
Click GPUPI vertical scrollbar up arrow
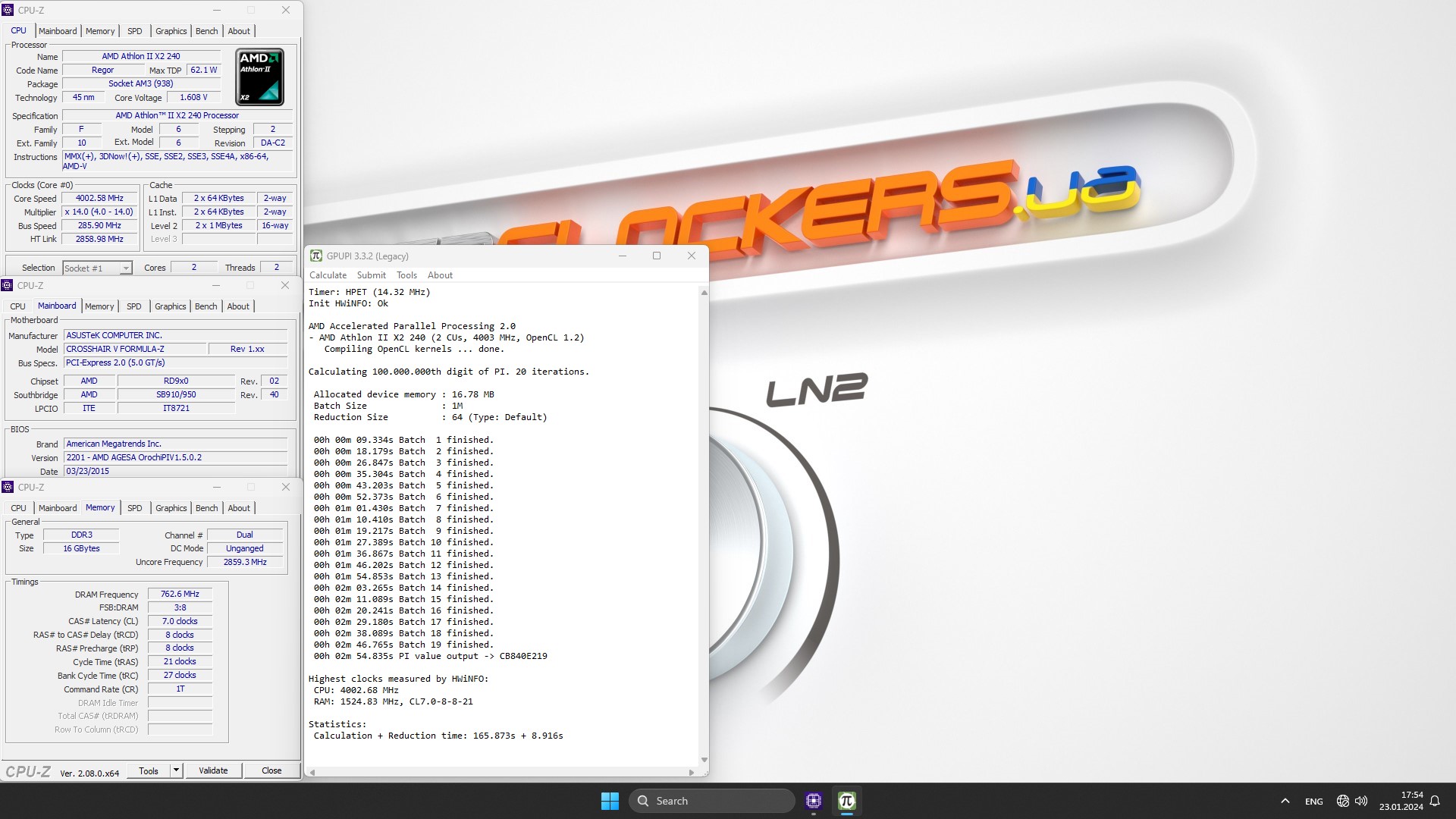point(704,292)
